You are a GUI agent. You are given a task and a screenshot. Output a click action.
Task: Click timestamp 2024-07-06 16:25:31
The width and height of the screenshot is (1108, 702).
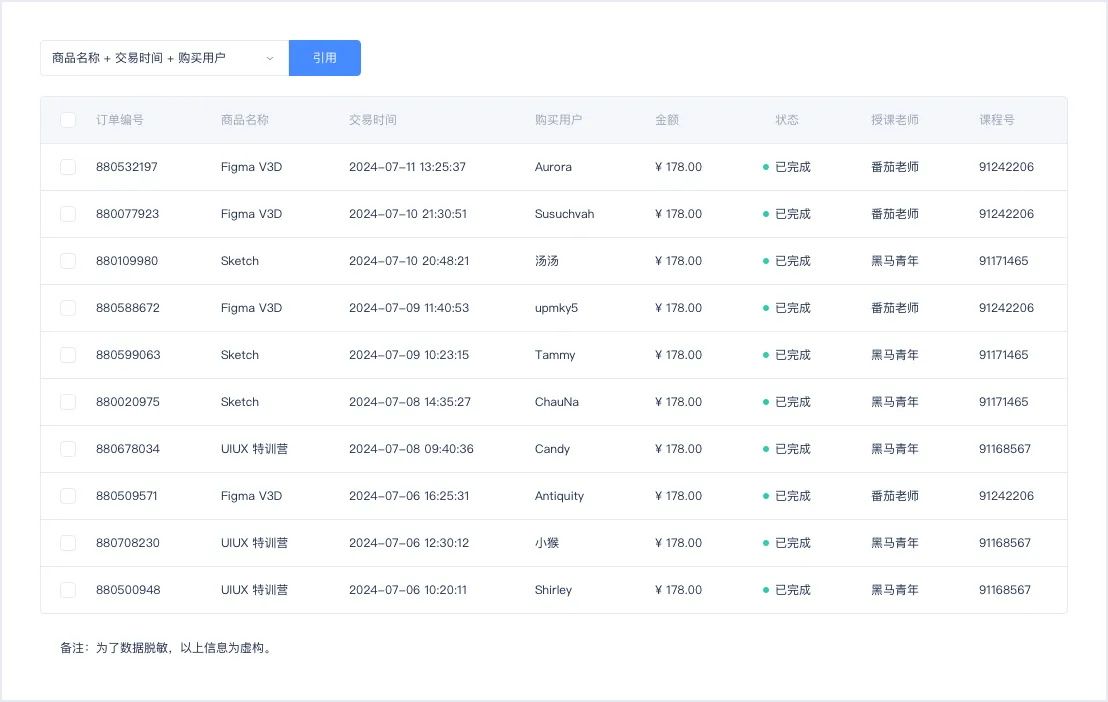coord(409,496)
